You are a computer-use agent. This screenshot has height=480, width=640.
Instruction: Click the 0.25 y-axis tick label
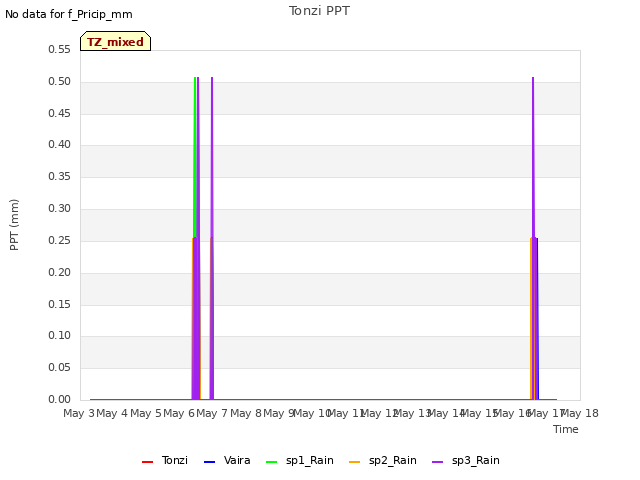(59, 240)
